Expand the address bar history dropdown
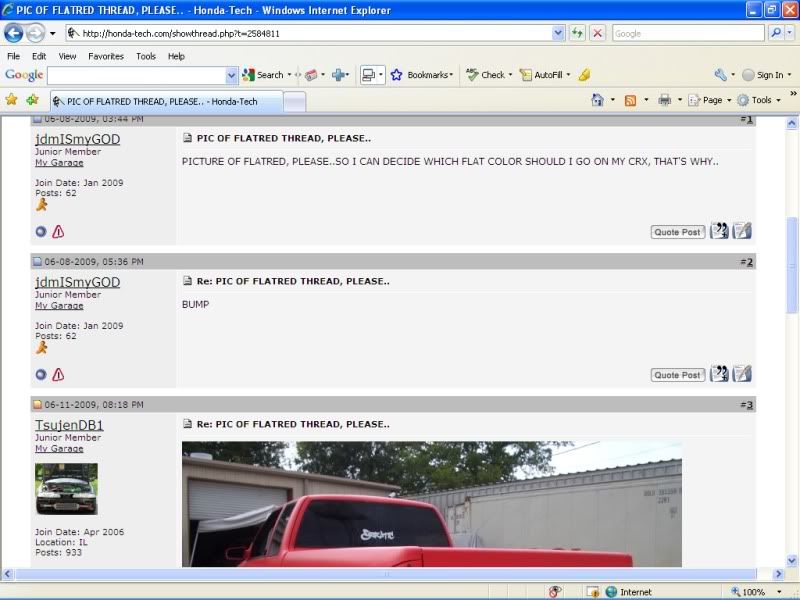 [558, 33]
